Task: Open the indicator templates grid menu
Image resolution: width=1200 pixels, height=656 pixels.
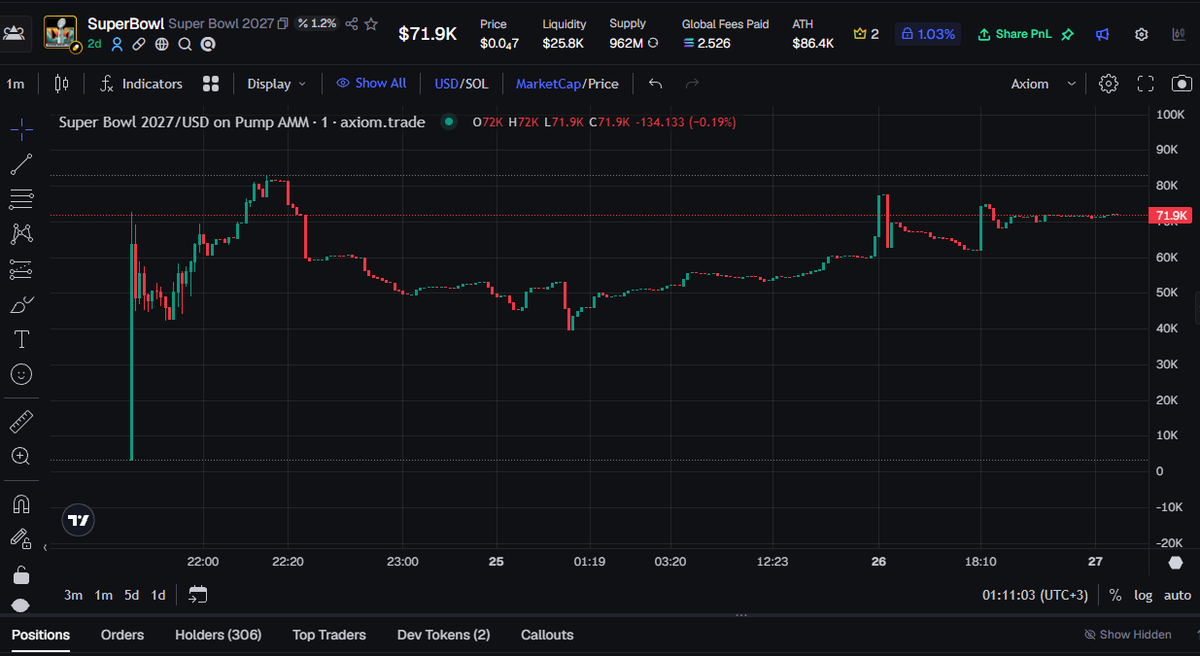Action: pos(210,84)
